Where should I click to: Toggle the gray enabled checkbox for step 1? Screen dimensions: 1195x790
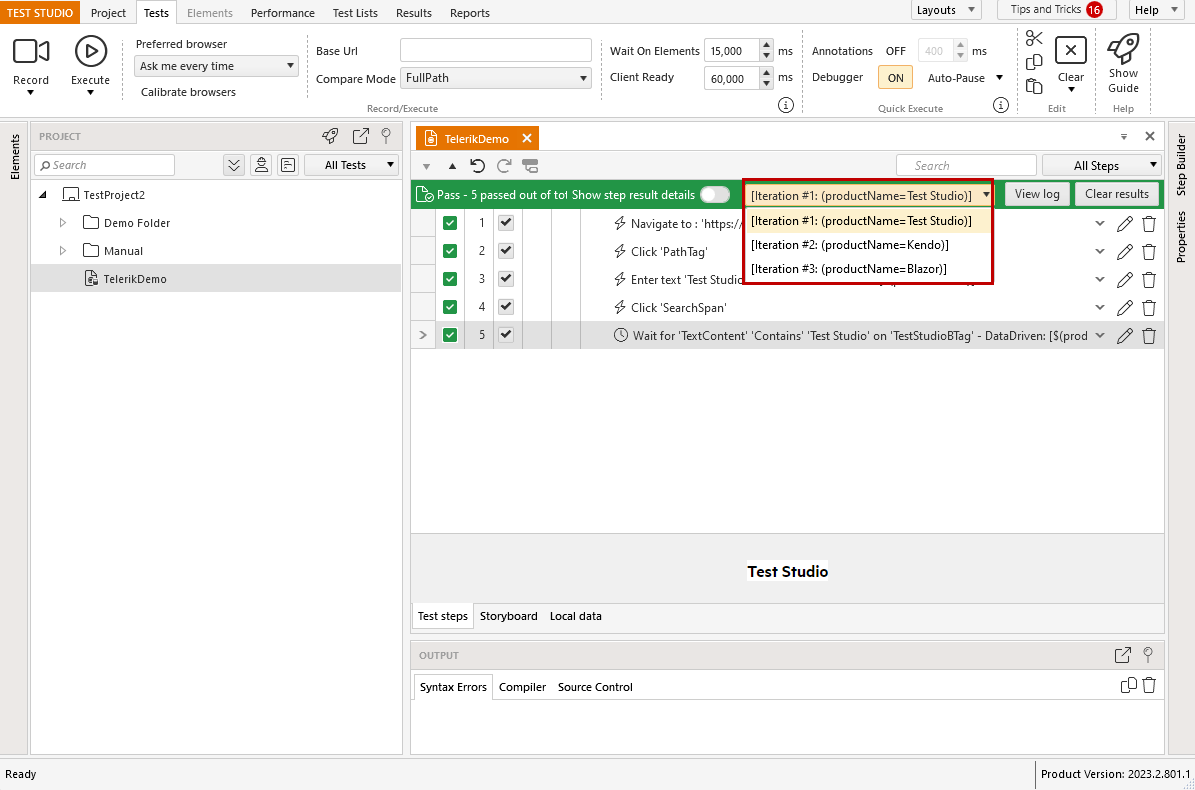click(506, 222)
